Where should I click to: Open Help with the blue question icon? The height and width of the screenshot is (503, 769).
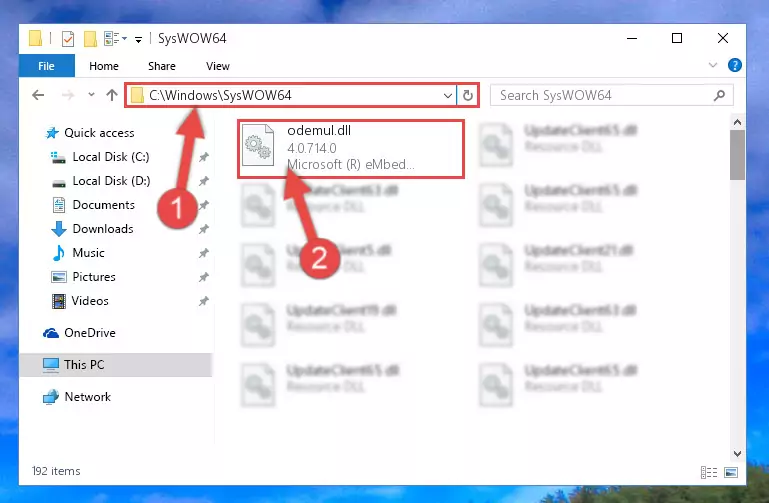(x=734, y=65)
